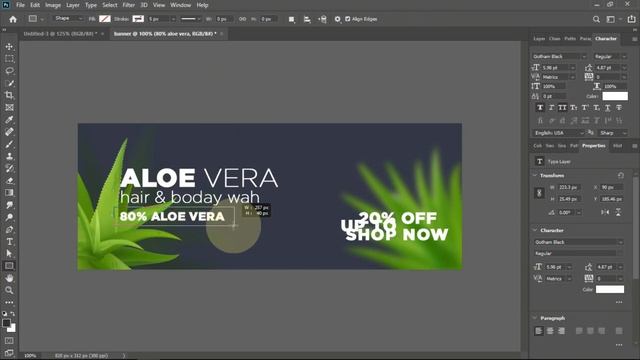The width and height of the screenshot is (640, 360).
Task: Flip horizontal in Transform section
Action: tap(605, 212)
